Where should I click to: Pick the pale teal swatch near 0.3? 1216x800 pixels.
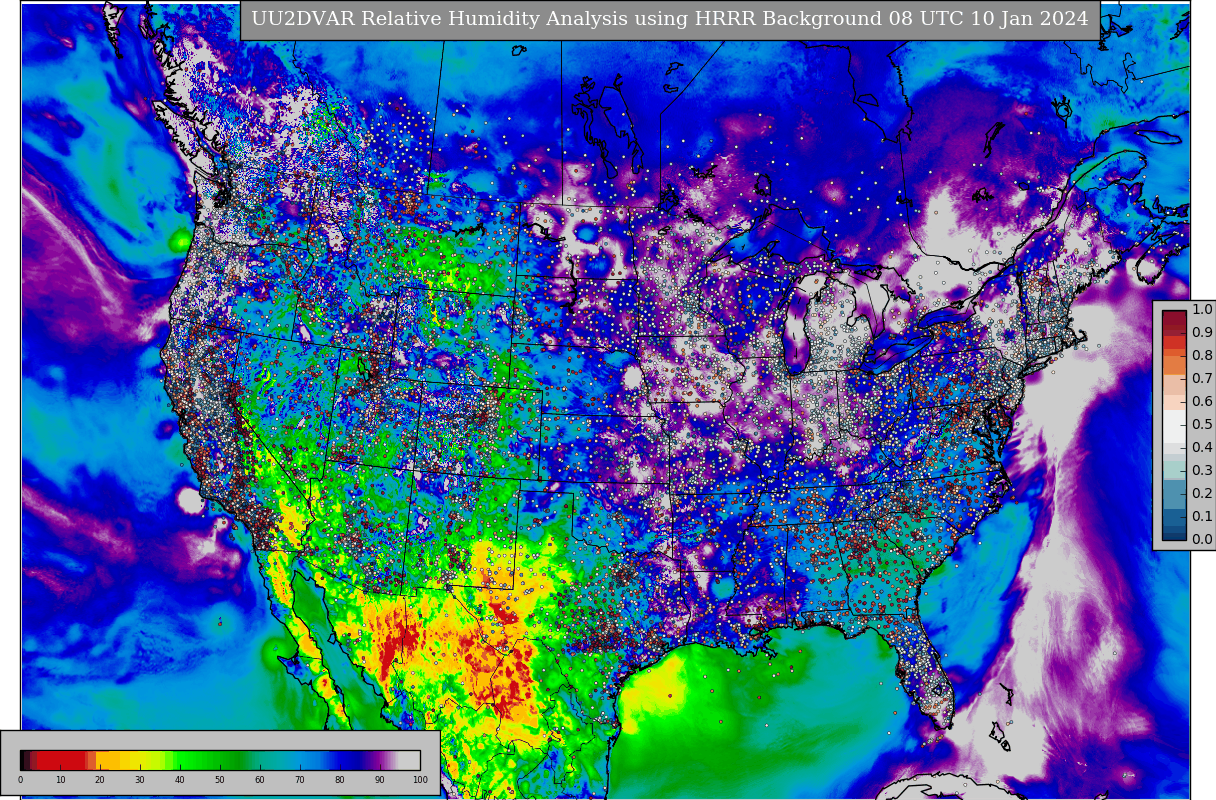coord(1174,470)
